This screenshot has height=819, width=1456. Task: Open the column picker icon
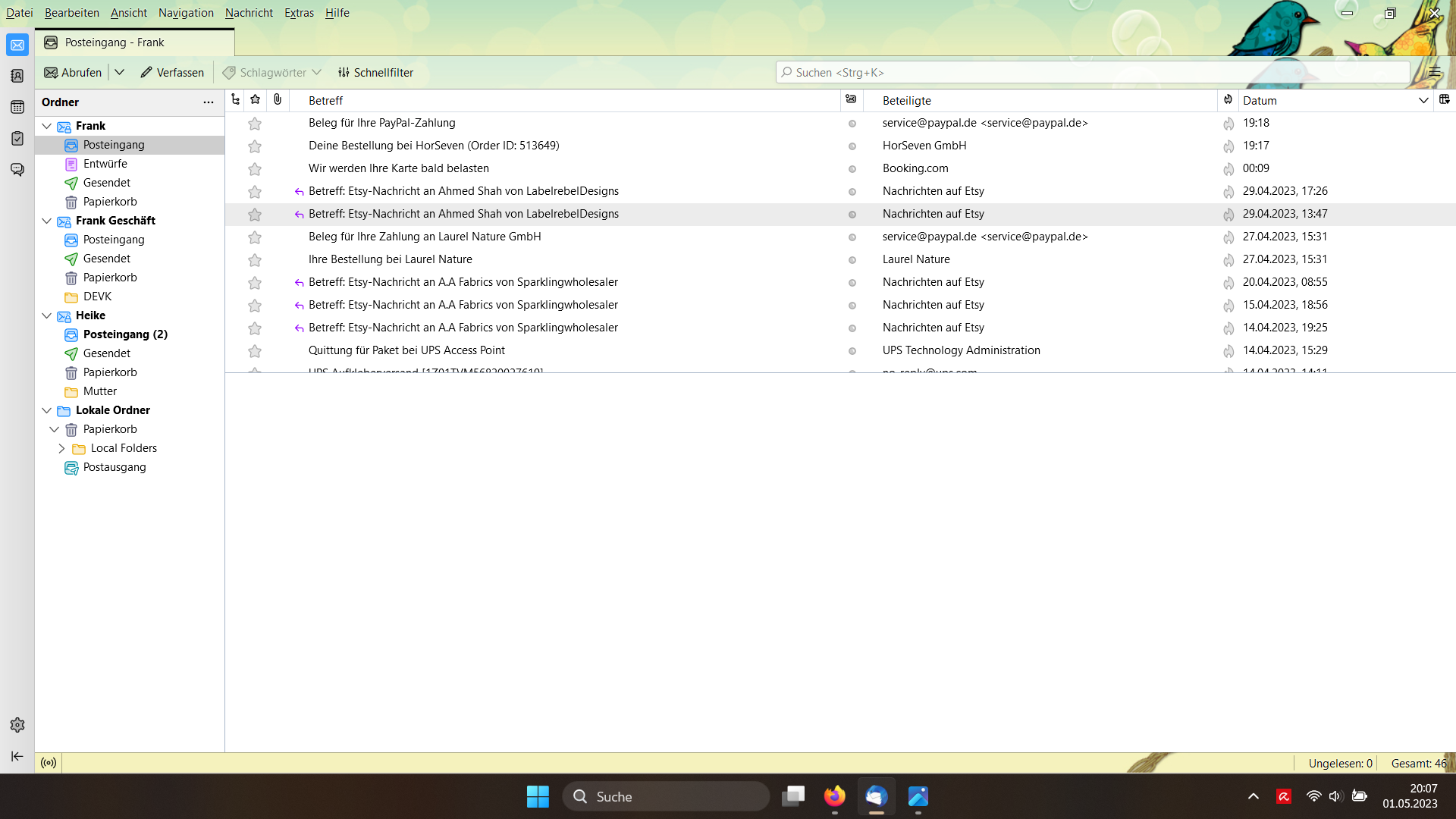[x=1444, y=99]
